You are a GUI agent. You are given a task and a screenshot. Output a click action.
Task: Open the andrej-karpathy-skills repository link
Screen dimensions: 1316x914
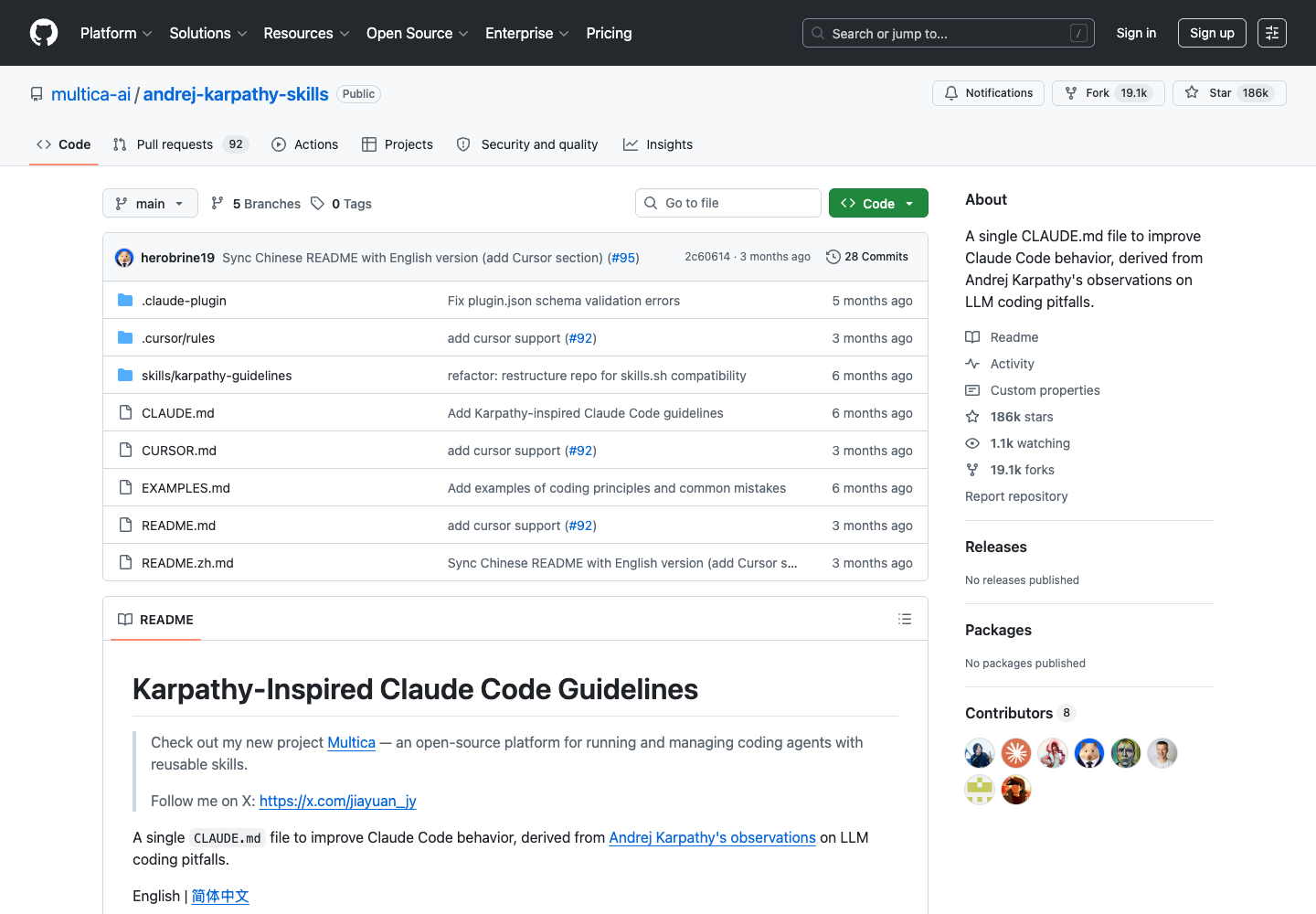(x=236, y=94)
